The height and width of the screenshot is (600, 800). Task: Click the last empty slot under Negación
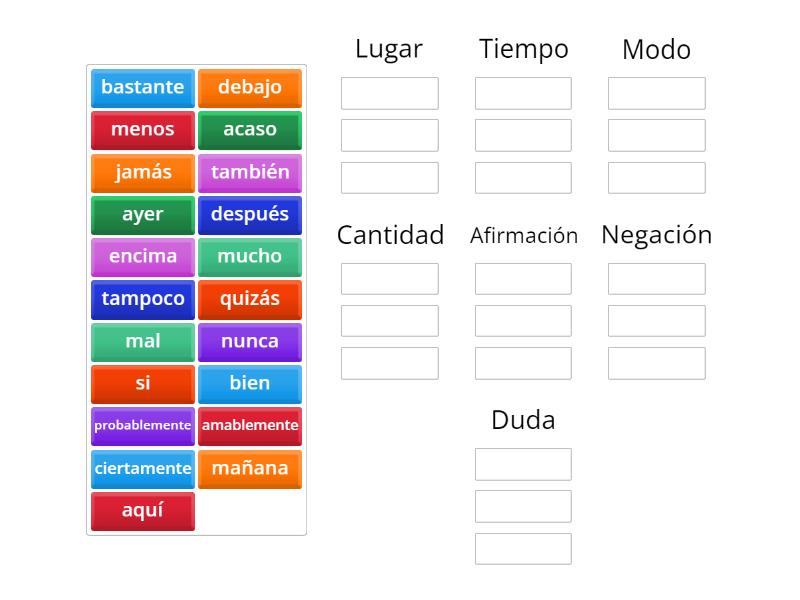[x=657, y=363]
